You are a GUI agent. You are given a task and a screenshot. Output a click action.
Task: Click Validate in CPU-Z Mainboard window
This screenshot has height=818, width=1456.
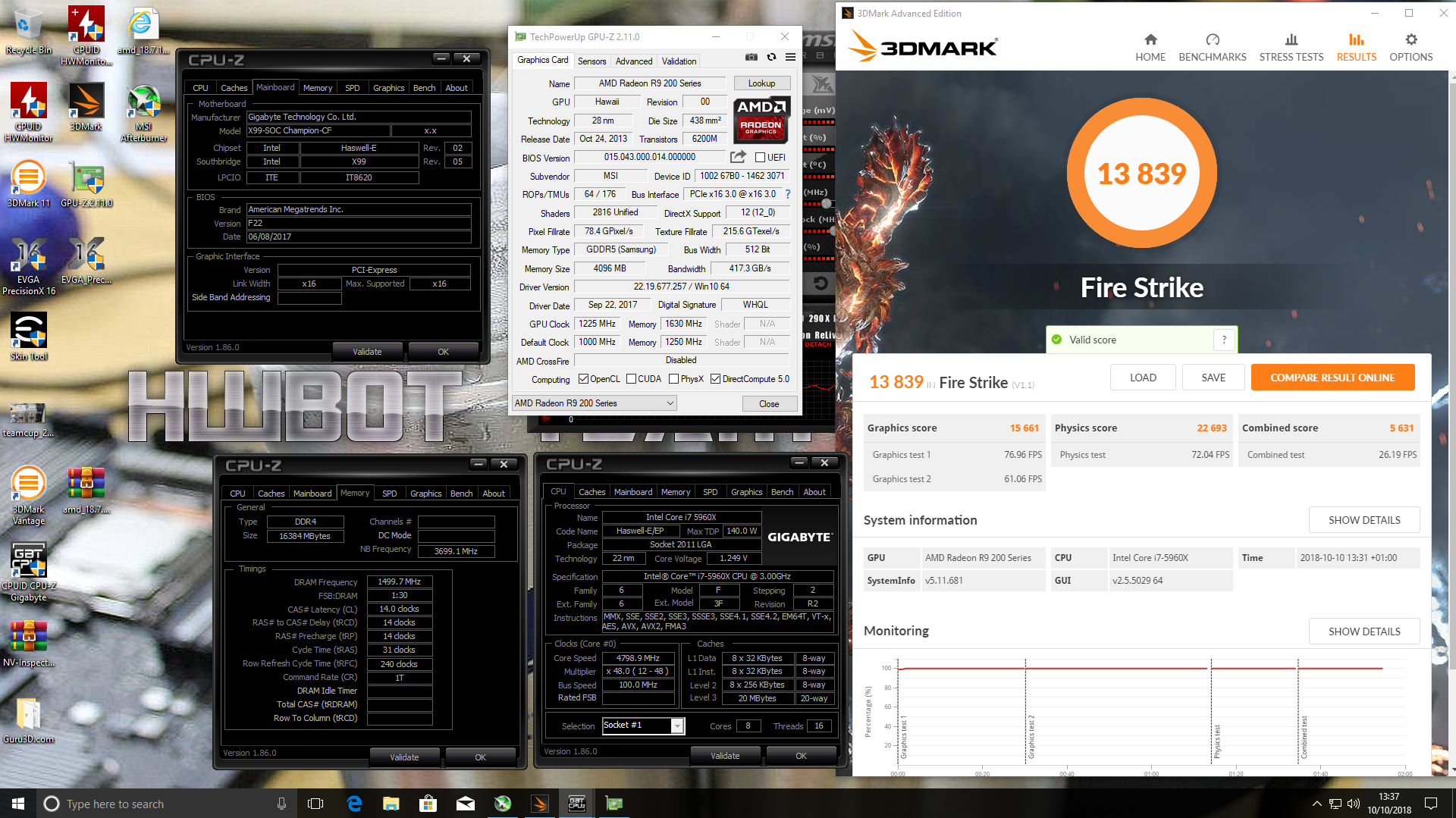point(368,352)
